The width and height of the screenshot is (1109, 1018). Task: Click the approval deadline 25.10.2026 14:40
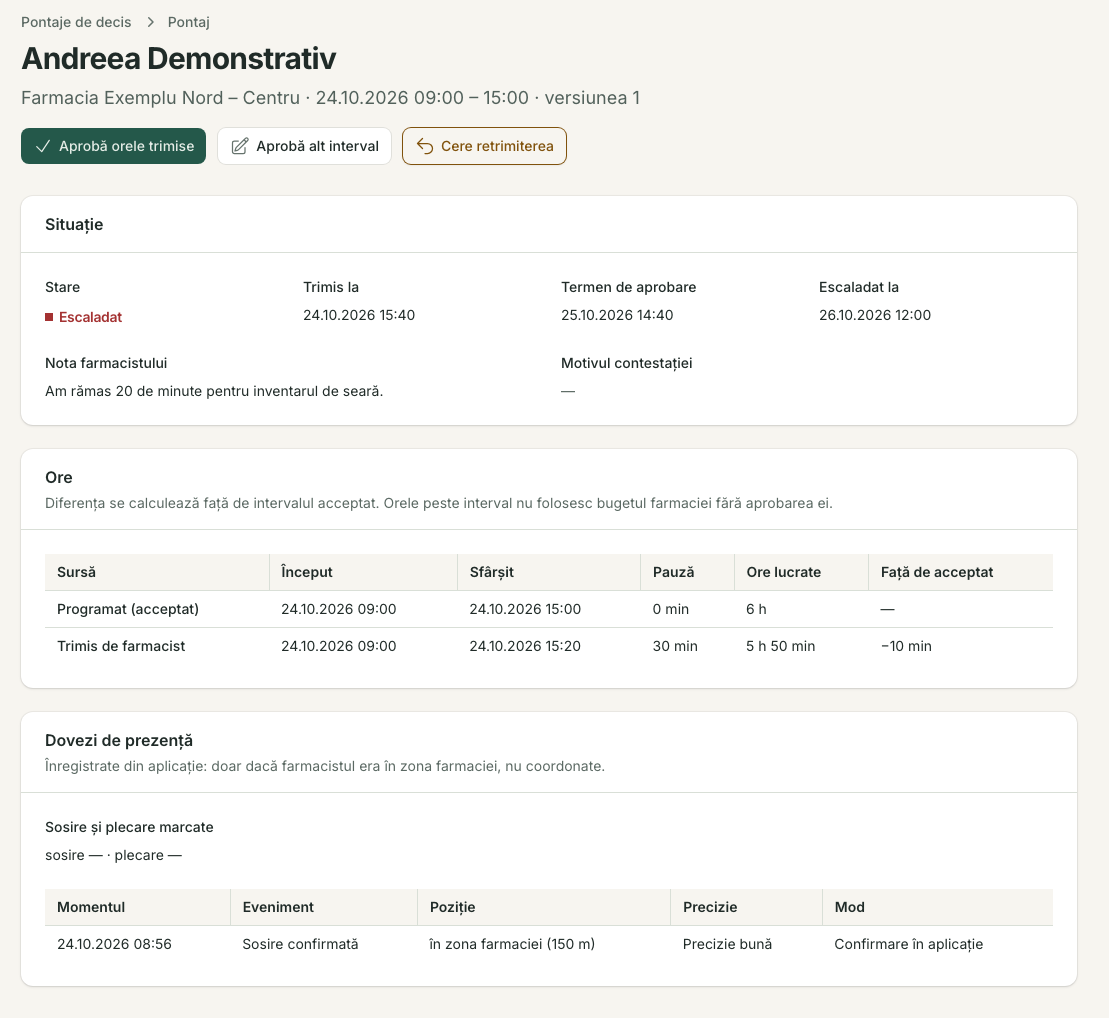pos(617,316)
